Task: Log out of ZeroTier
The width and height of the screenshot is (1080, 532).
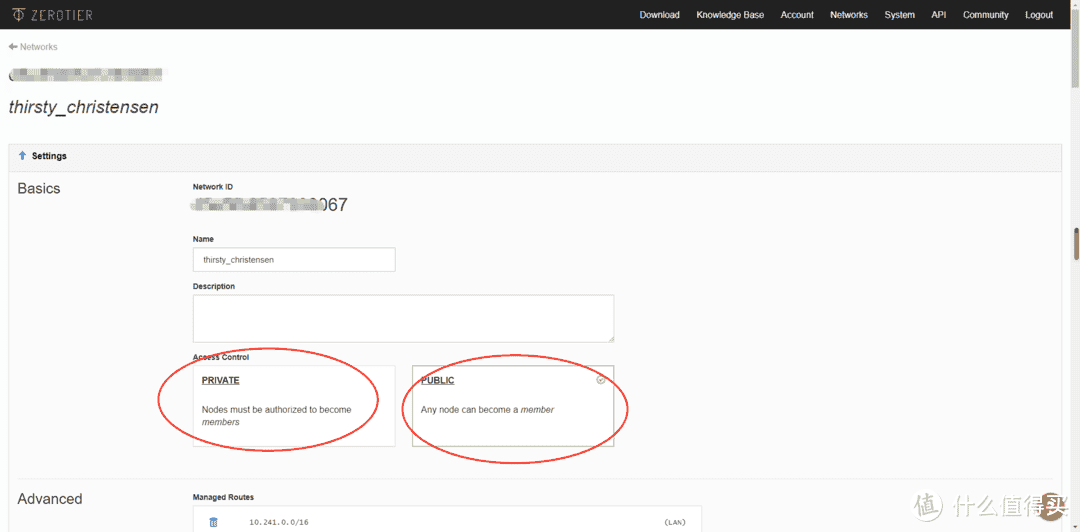Action: (1039, 14)
